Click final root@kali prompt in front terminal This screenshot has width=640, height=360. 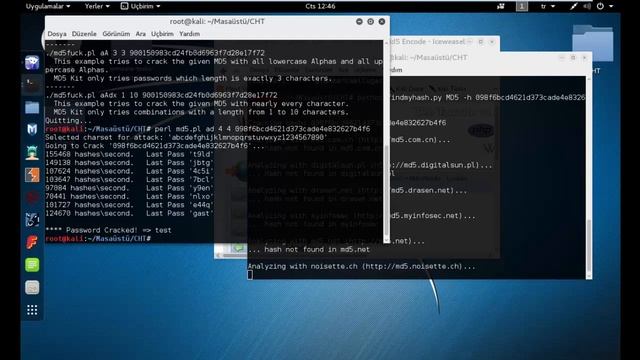click(98, 239)
